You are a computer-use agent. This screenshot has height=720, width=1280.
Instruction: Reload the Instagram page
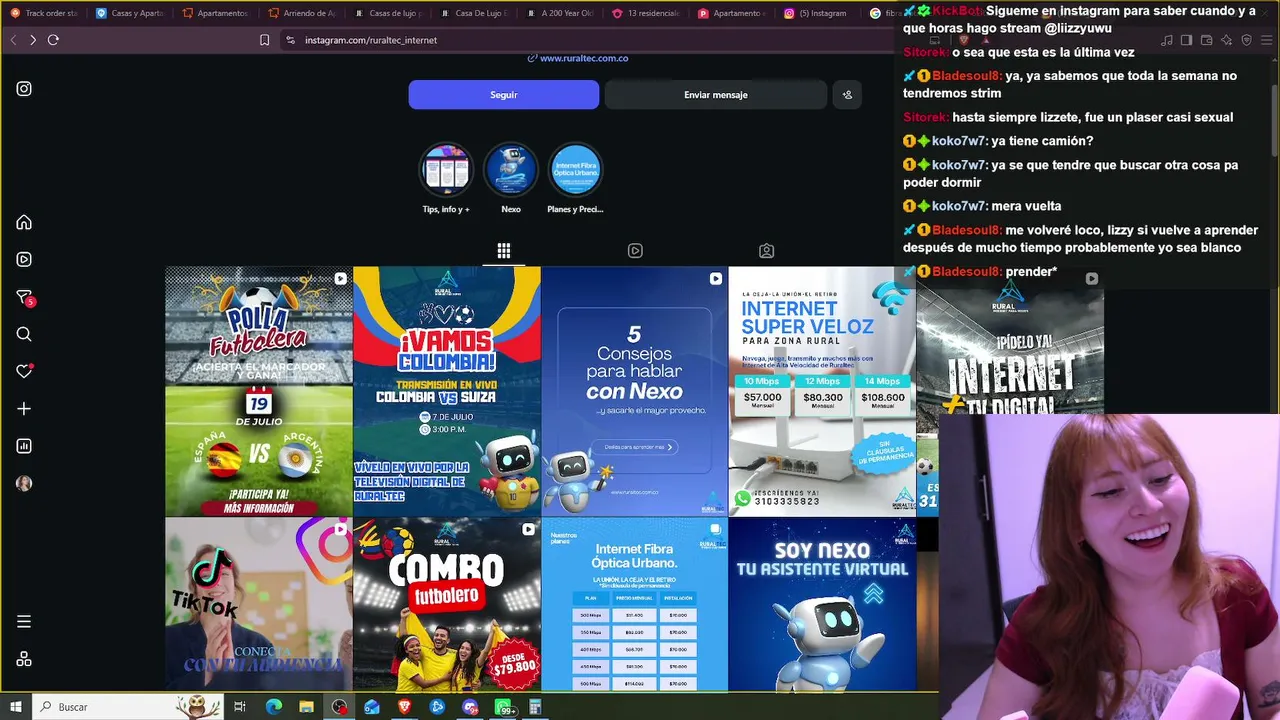click(x=53, y=40)
